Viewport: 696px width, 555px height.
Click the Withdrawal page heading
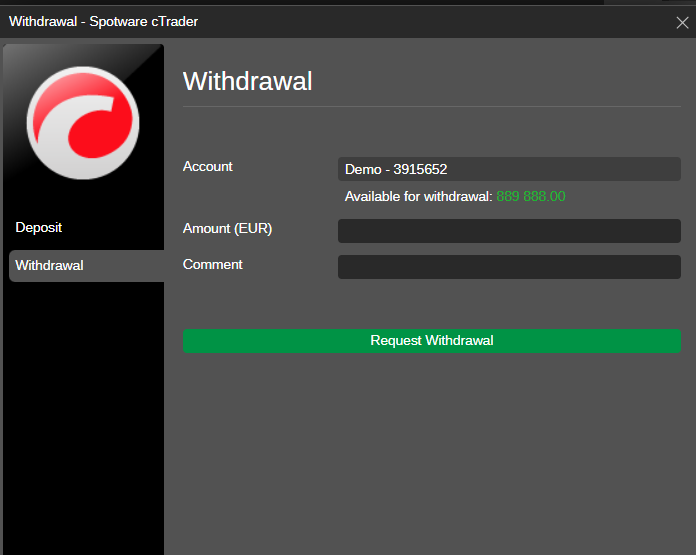248,81
